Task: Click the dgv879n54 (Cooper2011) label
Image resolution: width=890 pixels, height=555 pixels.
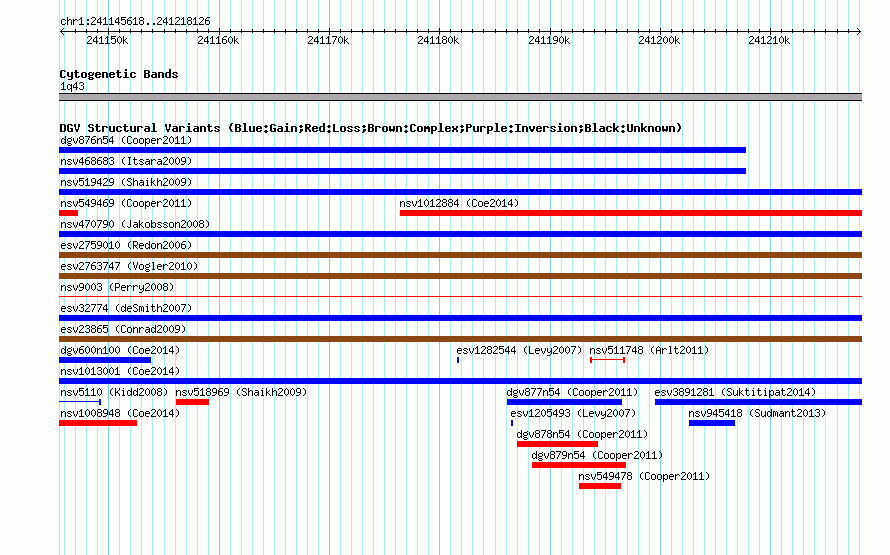Action: tap(597, 455)
